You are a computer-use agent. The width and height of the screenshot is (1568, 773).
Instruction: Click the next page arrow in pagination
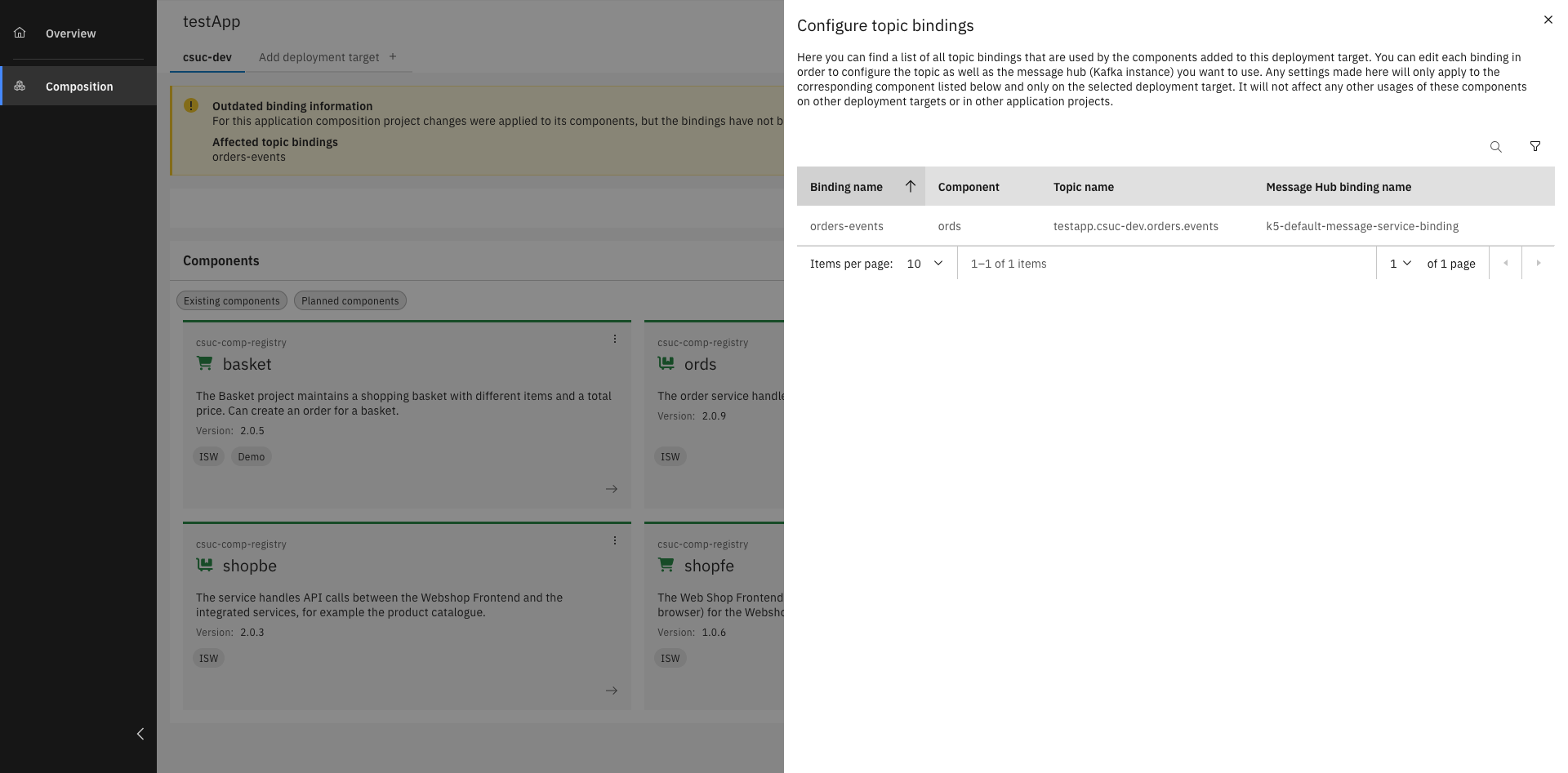coord(1539,263)
